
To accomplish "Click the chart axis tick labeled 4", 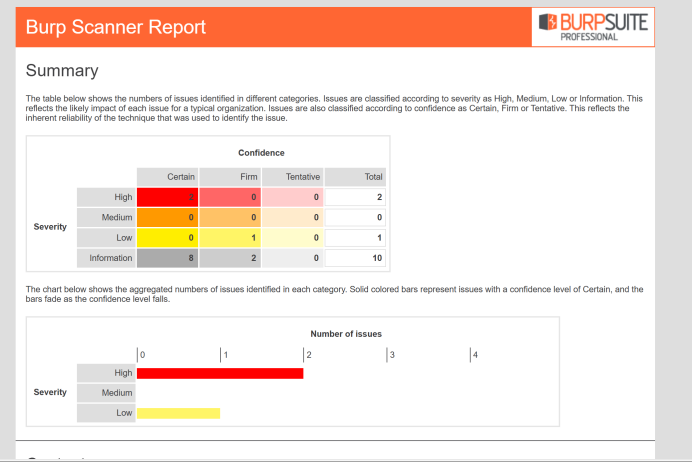I will click(475, 355).
